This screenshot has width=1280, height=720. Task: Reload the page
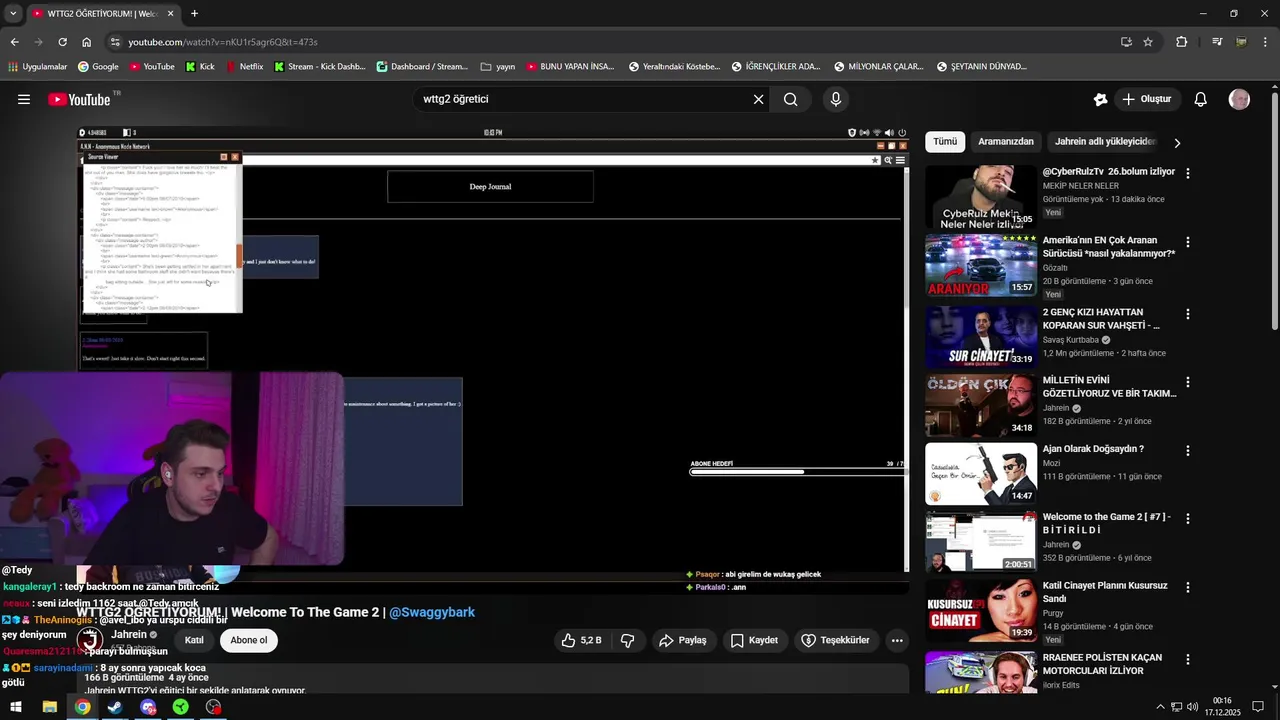63,42
